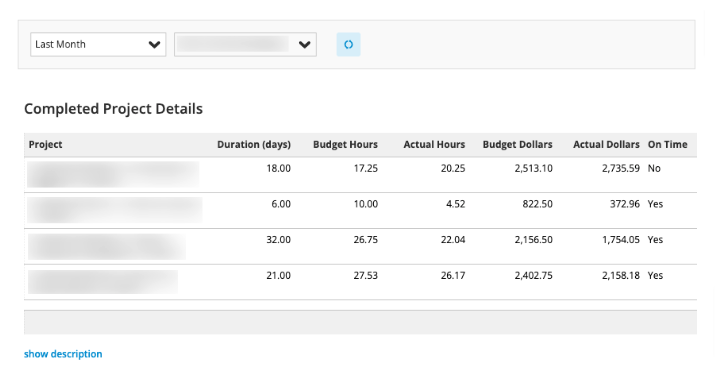Viewport: 719px width, 373px height.
Task: Sort by Budget Dollars column header
Action: [517, 145]
